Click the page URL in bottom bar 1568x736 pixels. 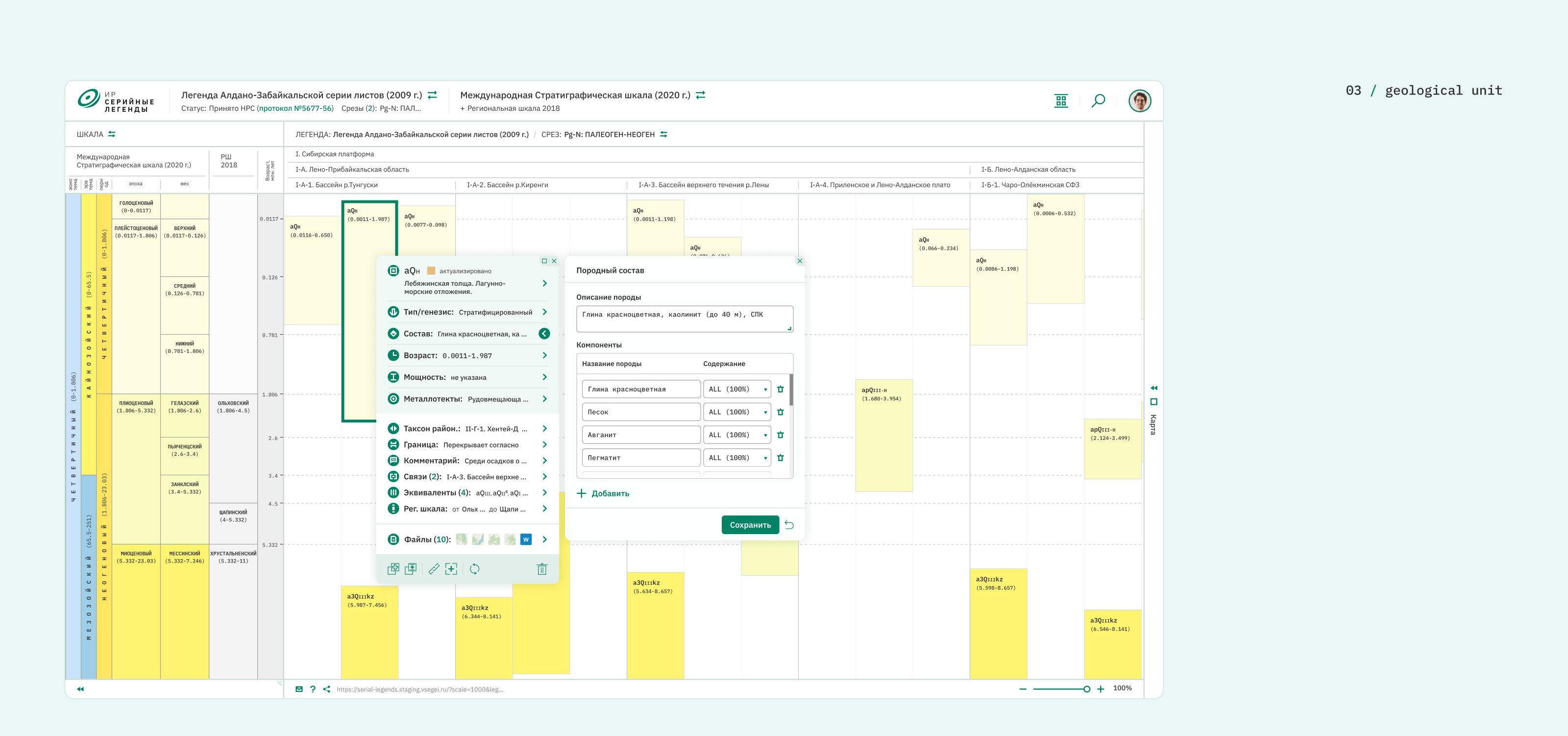click(420, 690)
